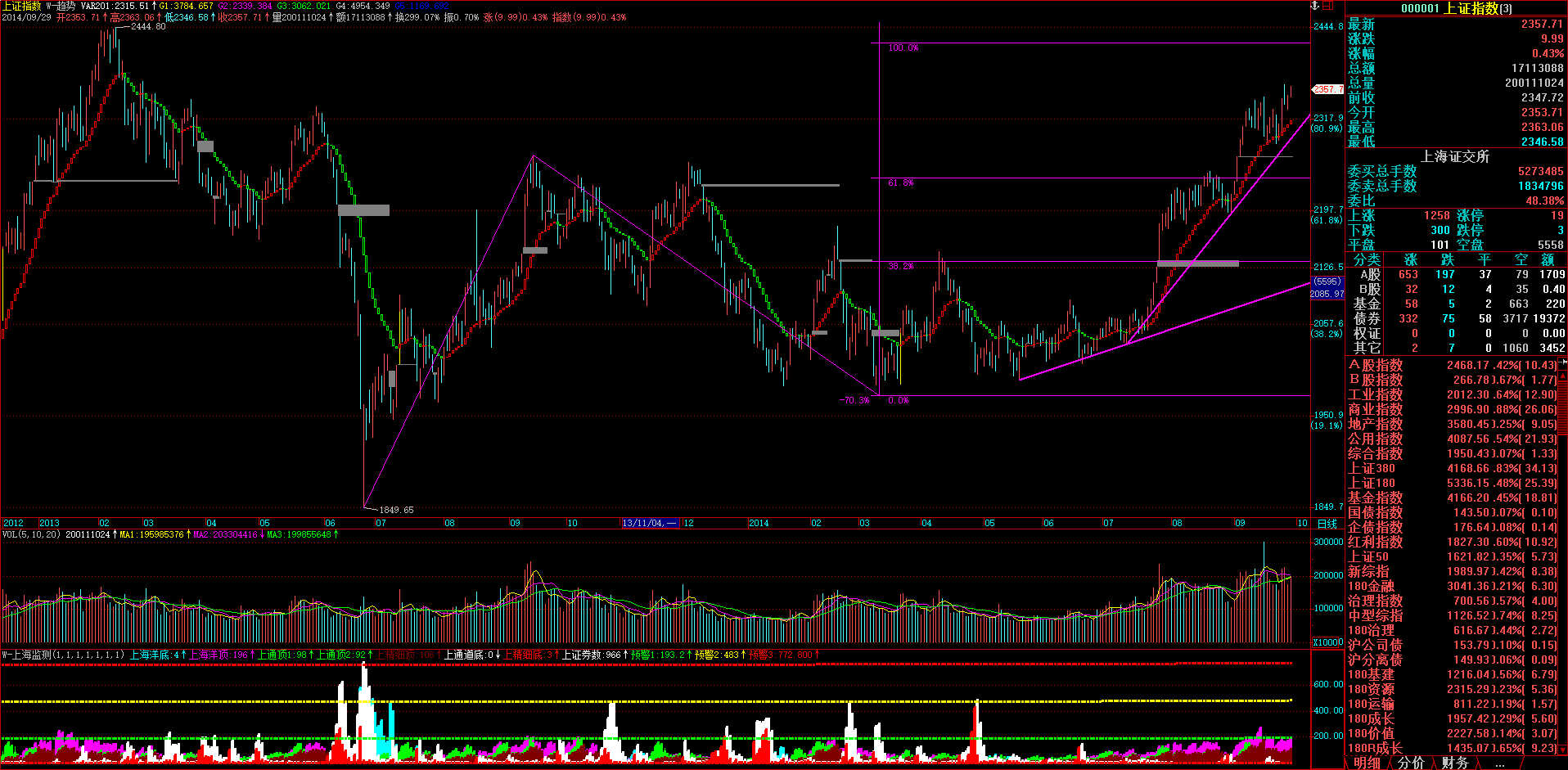Click the 61.8% Fibonacci retracement label
The height and width of the screenshot is (770, 1568).
(900, 183)
